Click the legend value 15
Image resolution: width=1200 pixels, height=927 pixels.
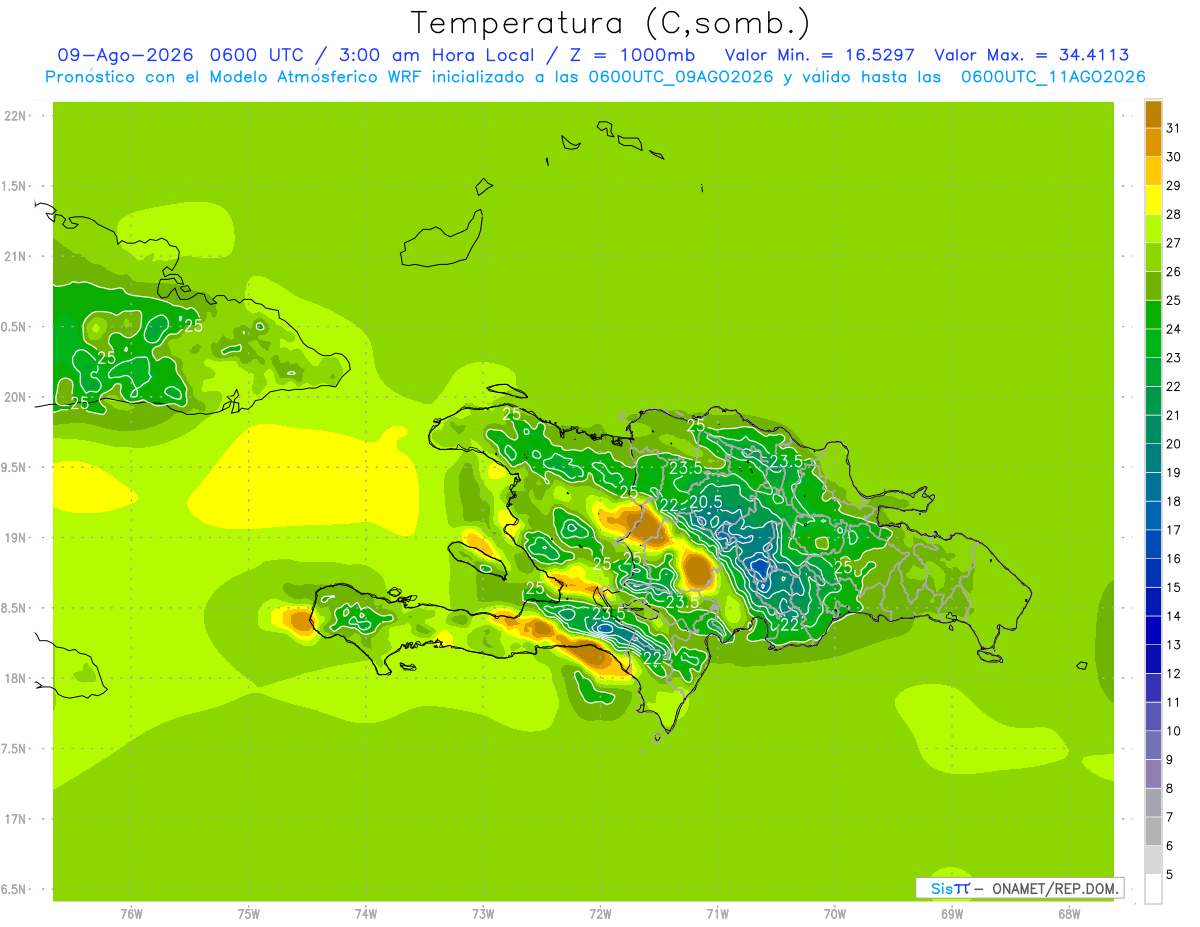(x=1173, y=587)
